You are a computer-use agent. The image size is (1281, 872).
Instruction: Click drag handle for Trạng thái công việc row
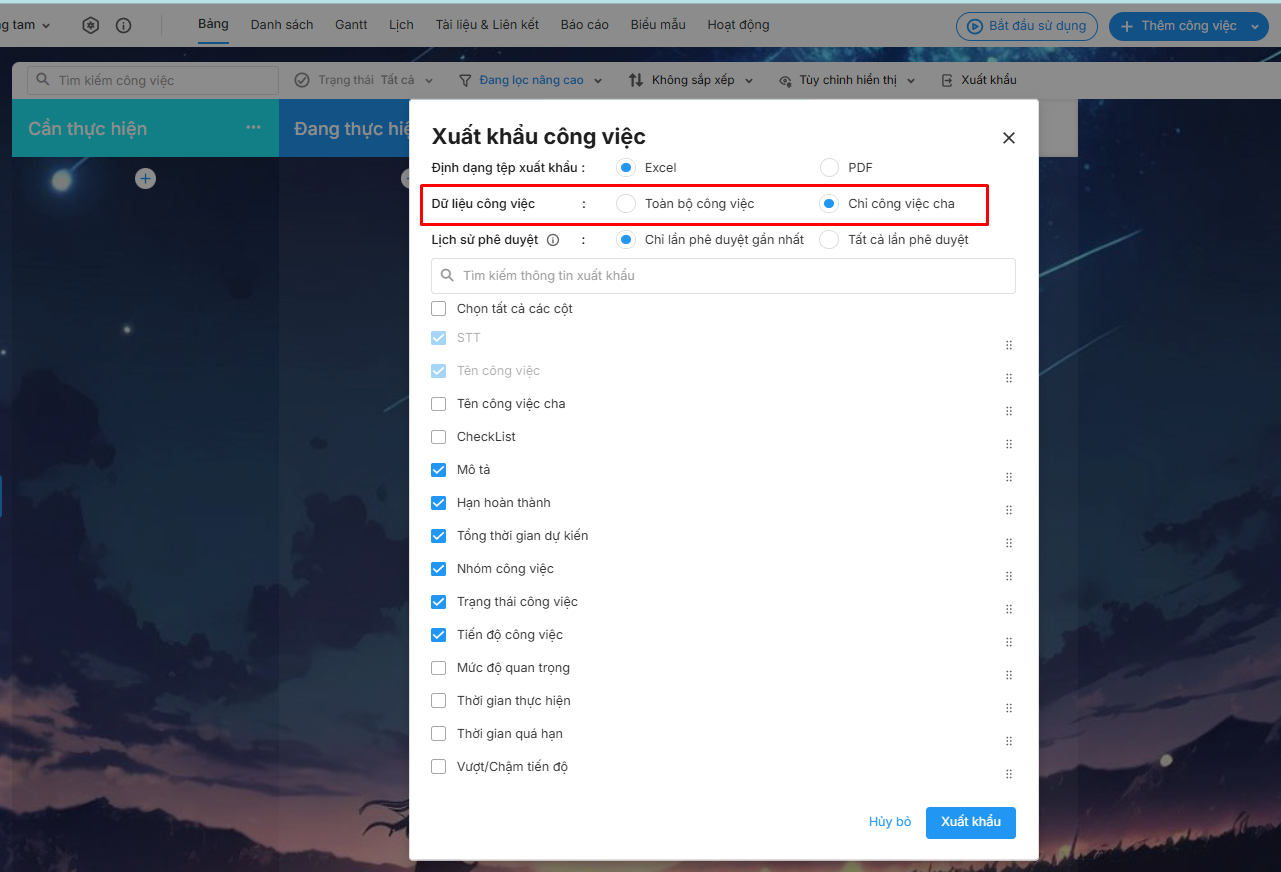pyautogui.click(x=1009, y=609)
